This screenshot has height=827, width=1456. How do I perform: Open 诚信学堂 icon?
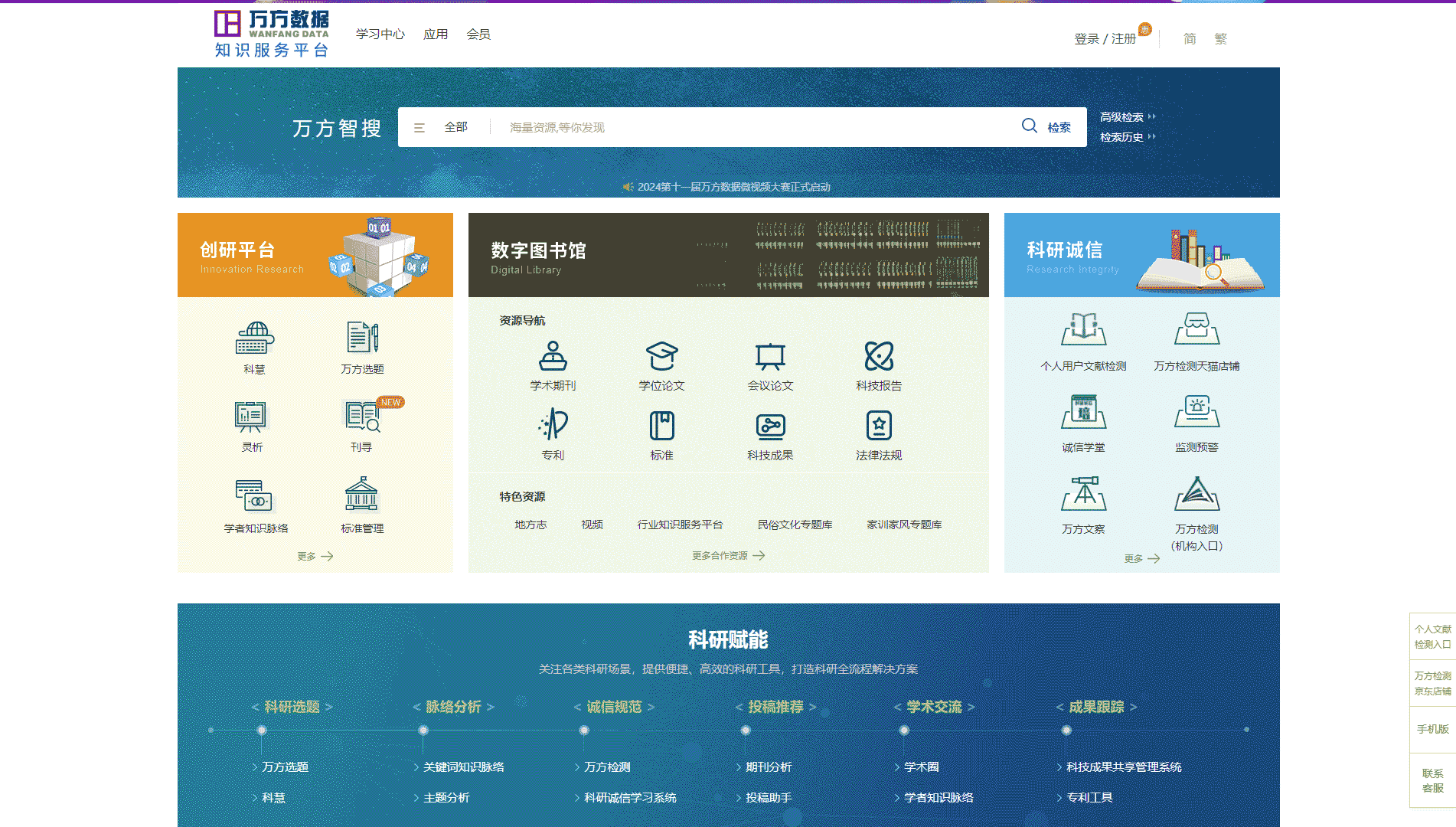pos(1084,411)
